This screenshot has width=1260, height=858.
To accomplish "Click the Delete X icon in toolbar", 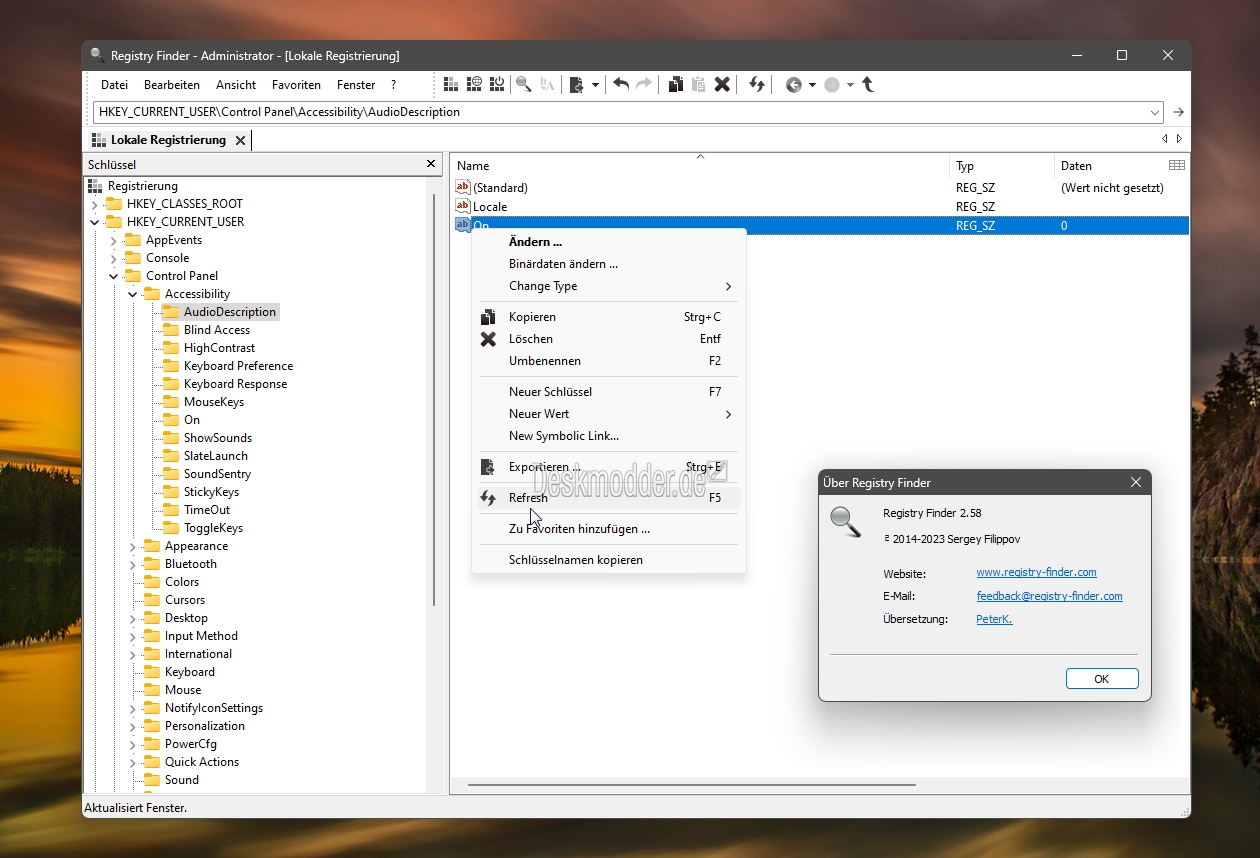I will 722,85.
